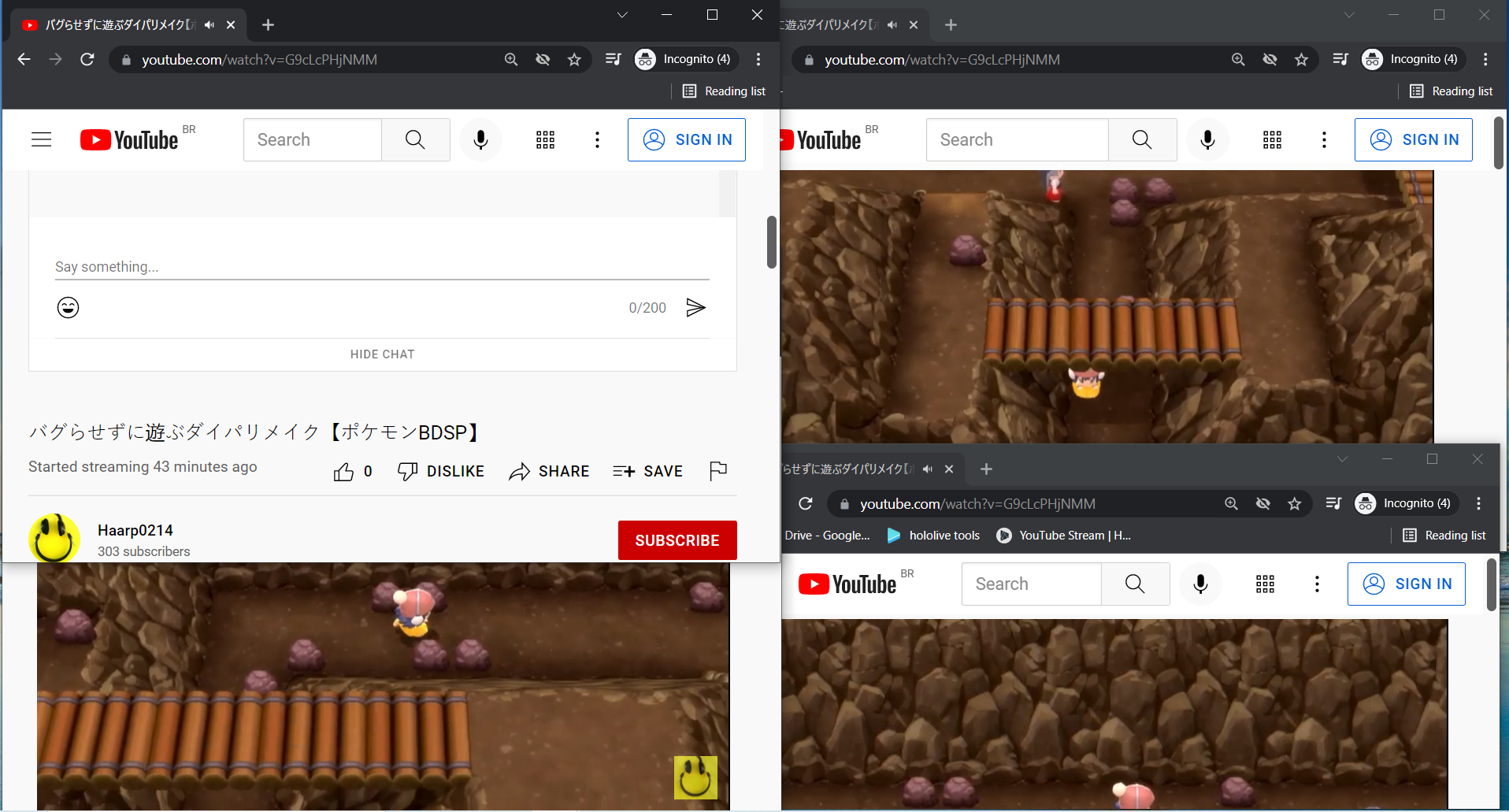Click SIGN IN in left window
The width and height of the screenshot is (1509, 812).
tap(687, 139)
